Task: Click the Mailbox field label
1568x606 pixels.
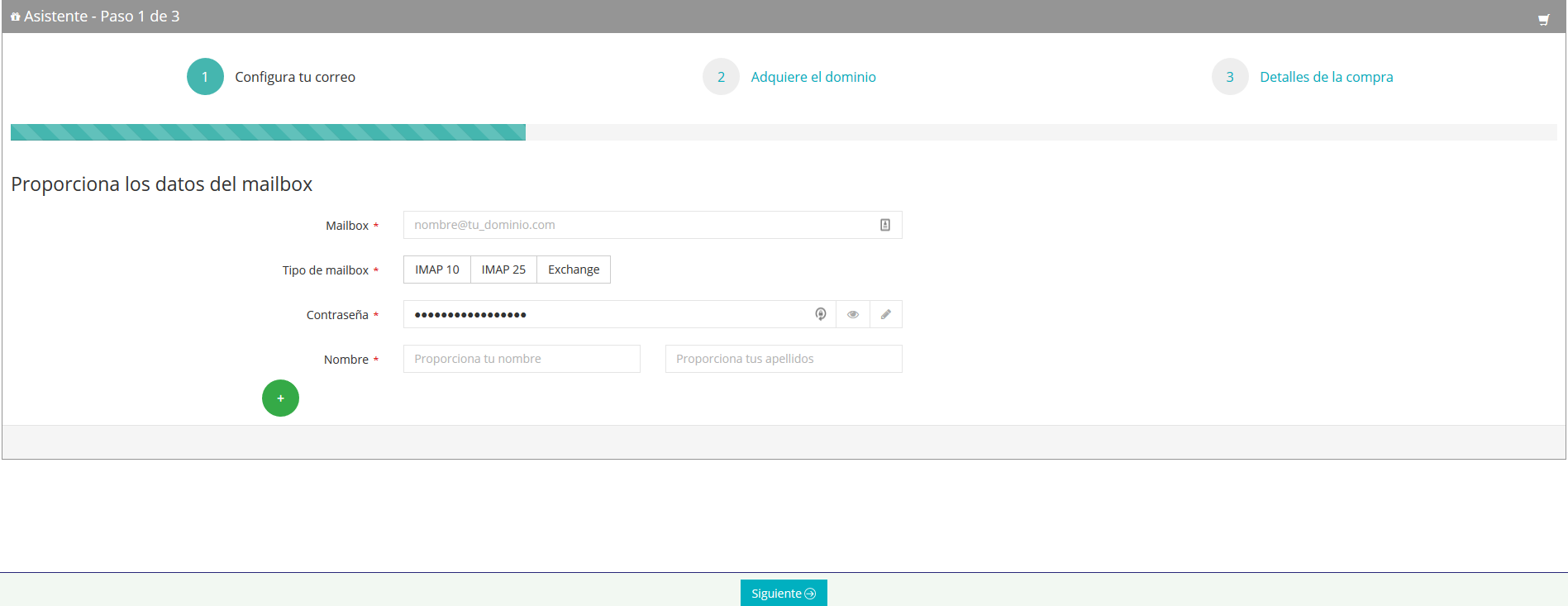Action: pyautogui.click(x=347, y=226)
